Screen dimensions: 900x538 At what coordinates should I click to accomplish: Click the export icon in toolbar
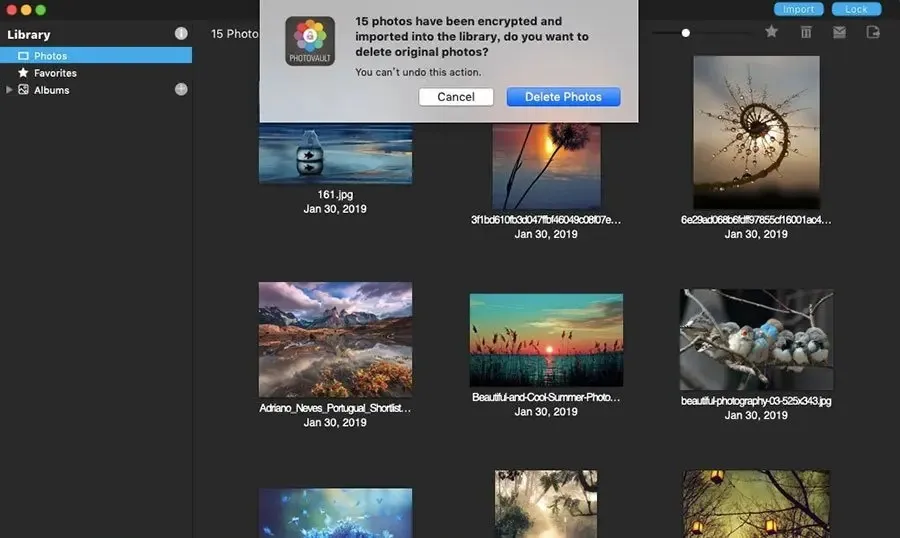(x=873, y=32)
